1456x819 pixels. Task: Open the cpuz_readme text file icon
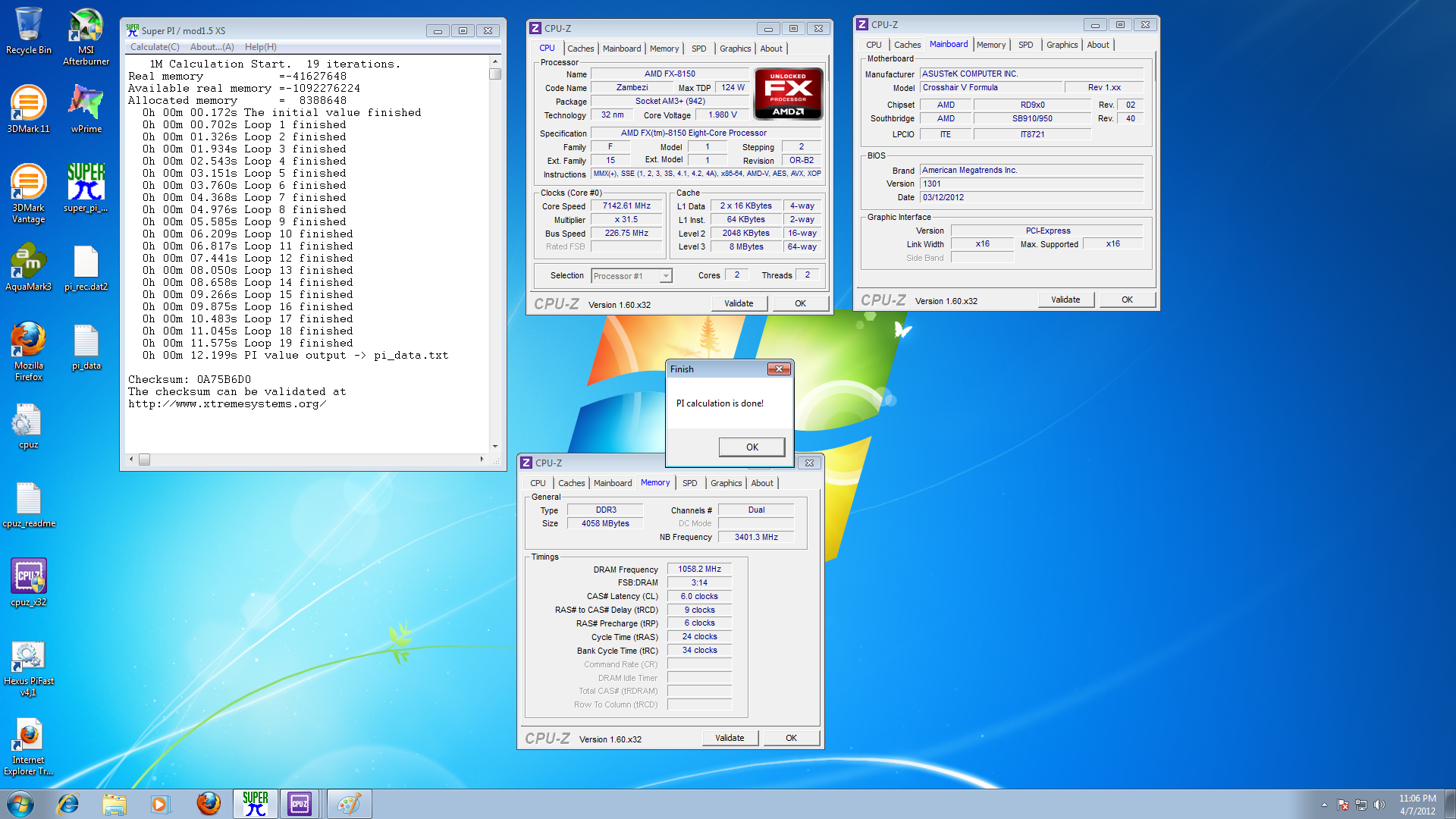[x=29, y=504]
